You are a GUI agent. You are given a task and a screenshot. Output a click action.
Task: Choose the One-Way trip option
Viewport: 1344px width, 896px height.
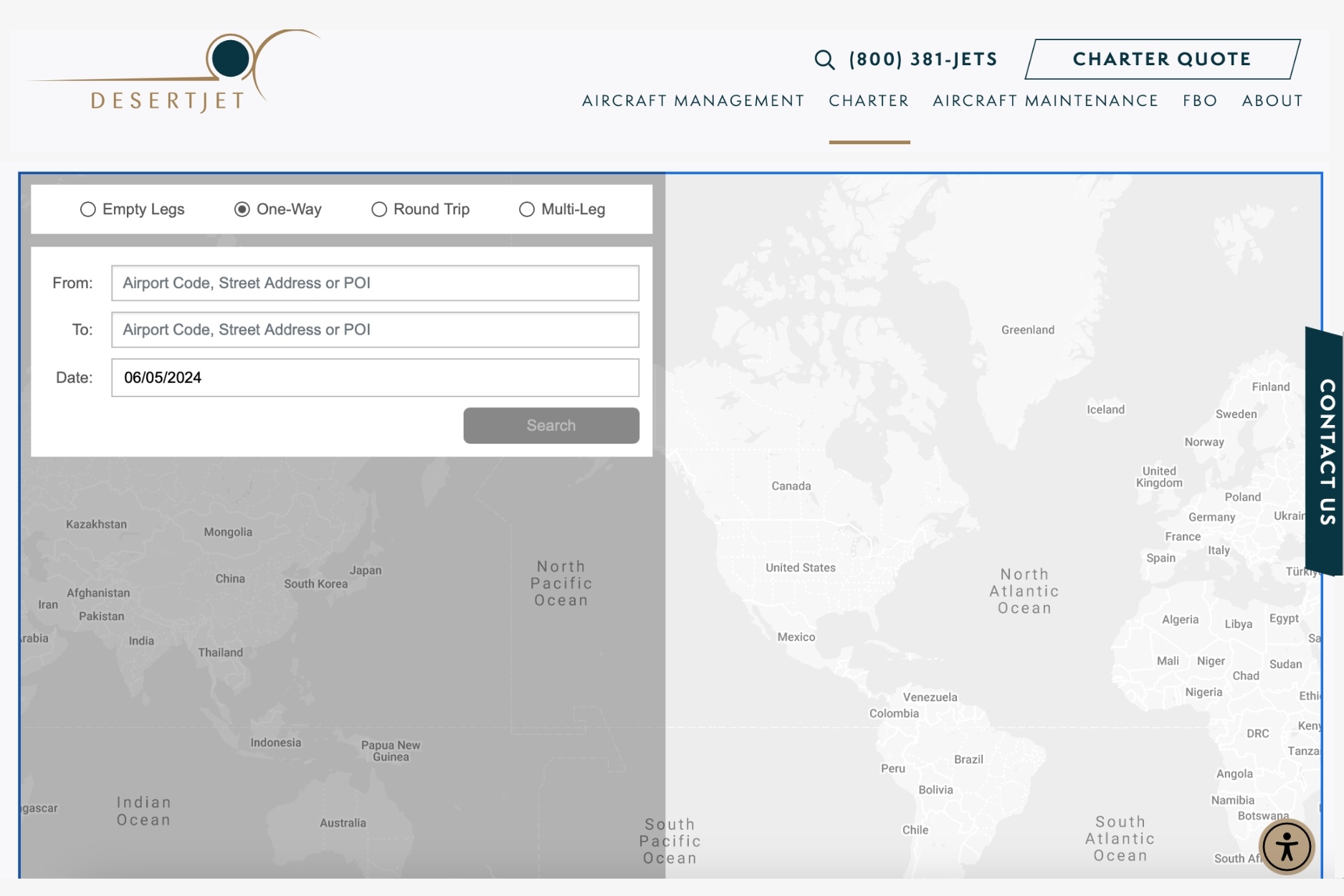(x=242, y=209)
